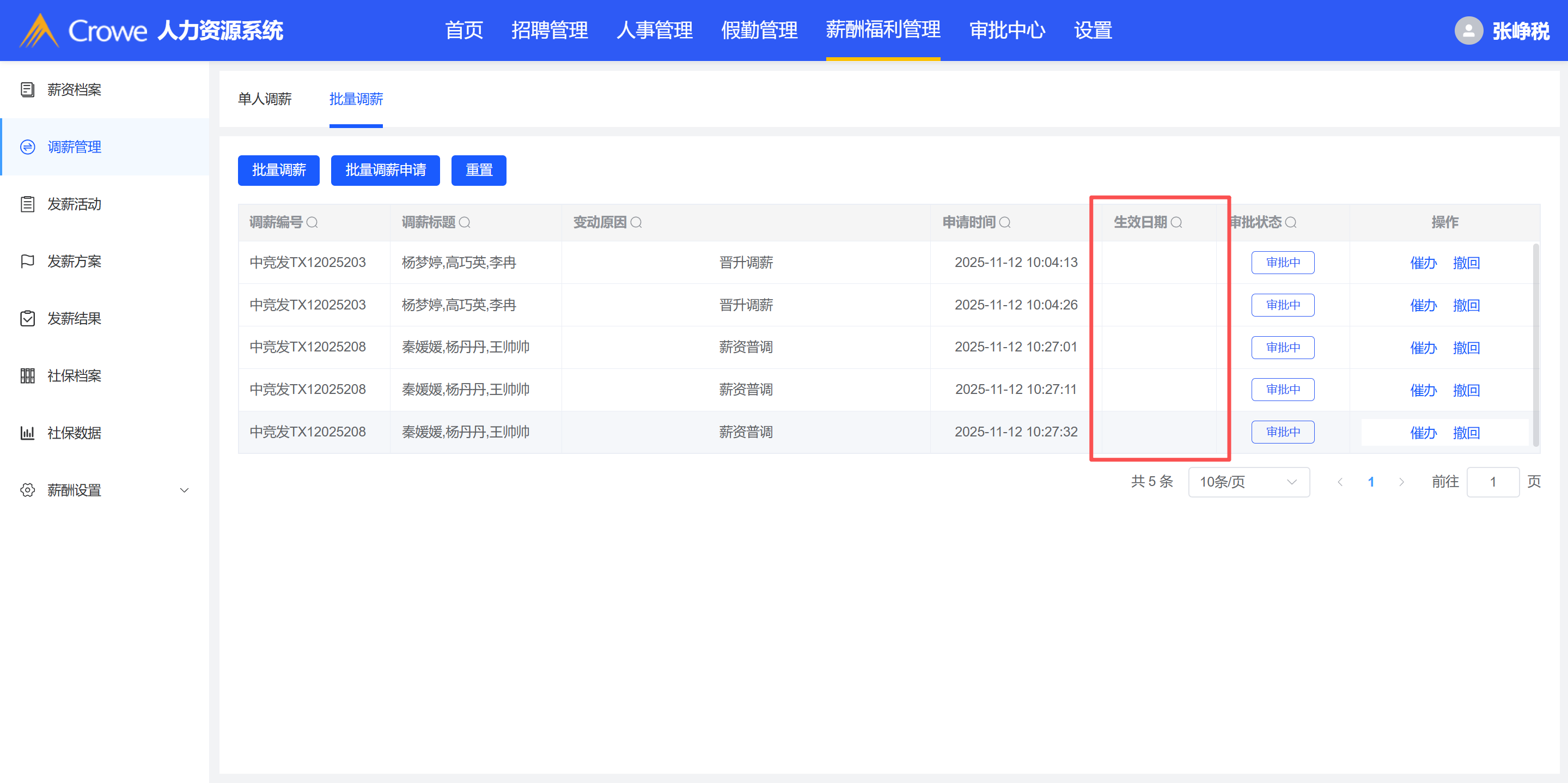Click the 社保数据 chart icon
1568x783 pixels.
point(27,433)
